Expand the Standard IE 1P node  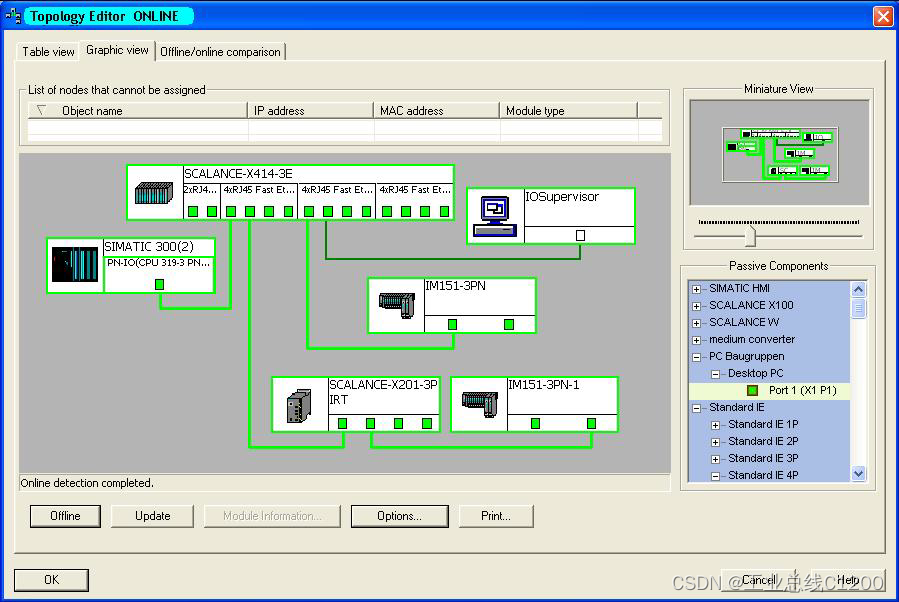716,425
